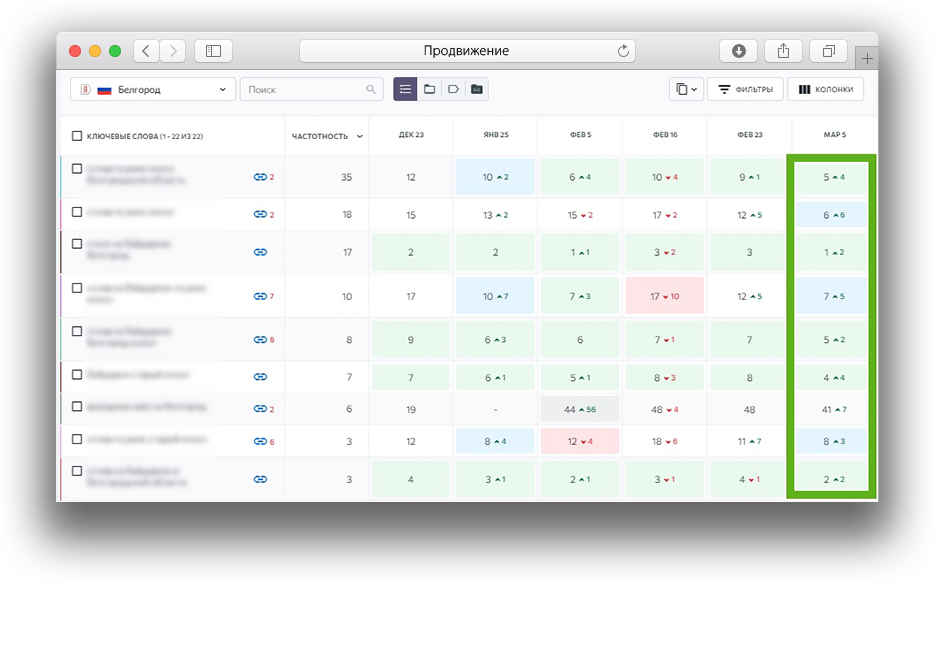The width and height of the screenshot is (935, 654).
Task: Add a new browser tab with plus
Action: [867, 58]
